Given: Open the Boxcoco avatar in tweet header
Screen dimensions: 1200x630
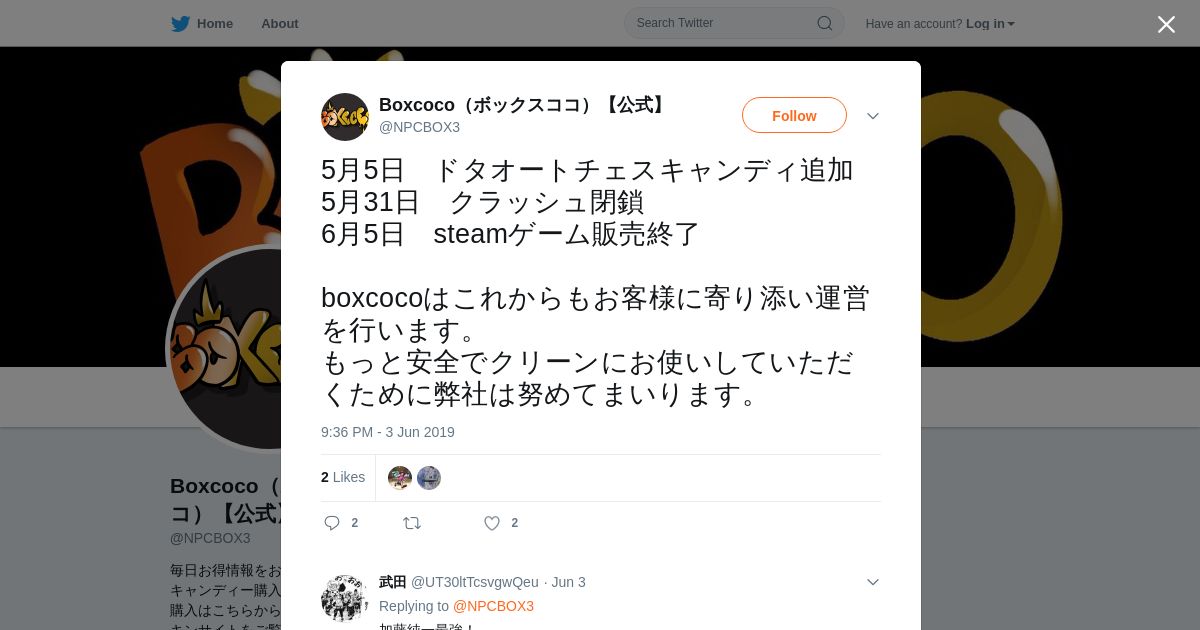Looking at the screenshot, I should click(345, 117).
